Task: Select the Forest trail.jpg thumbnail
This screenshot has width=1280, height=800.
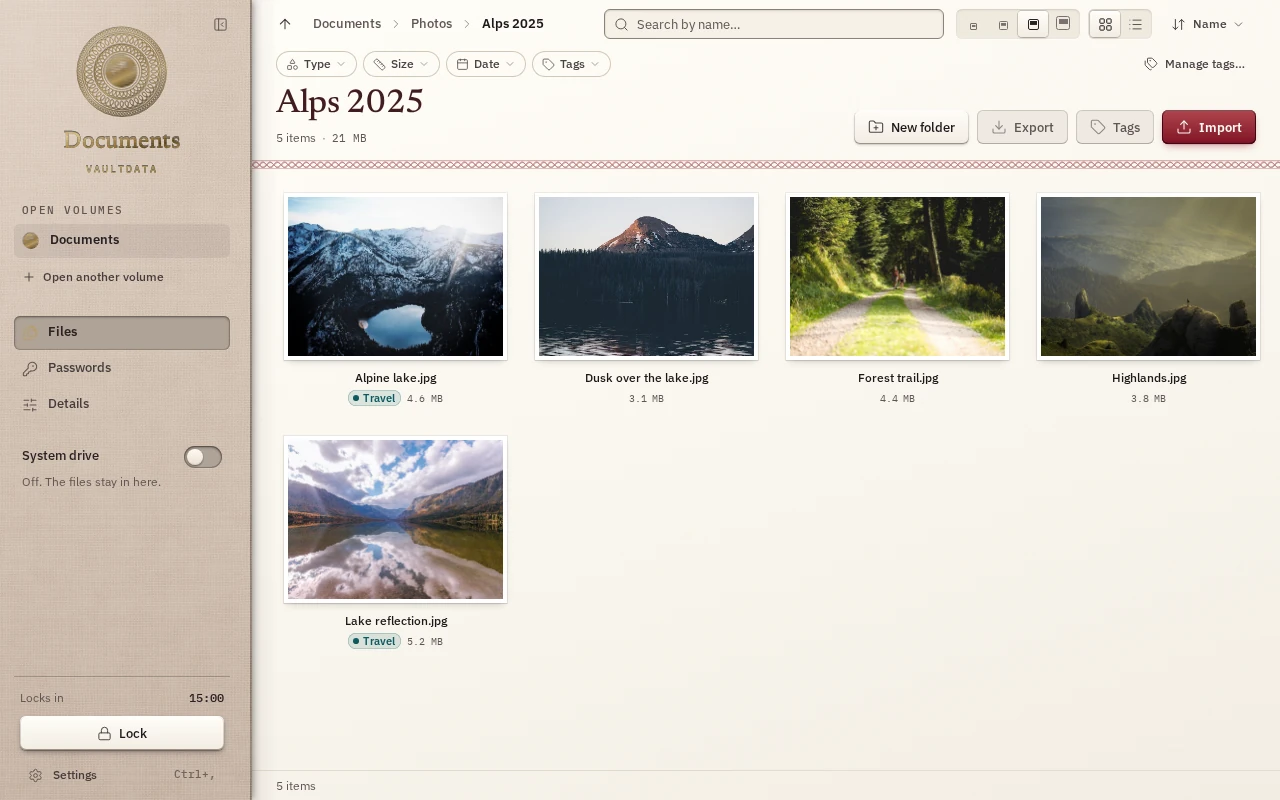Action: coord(898,276)
